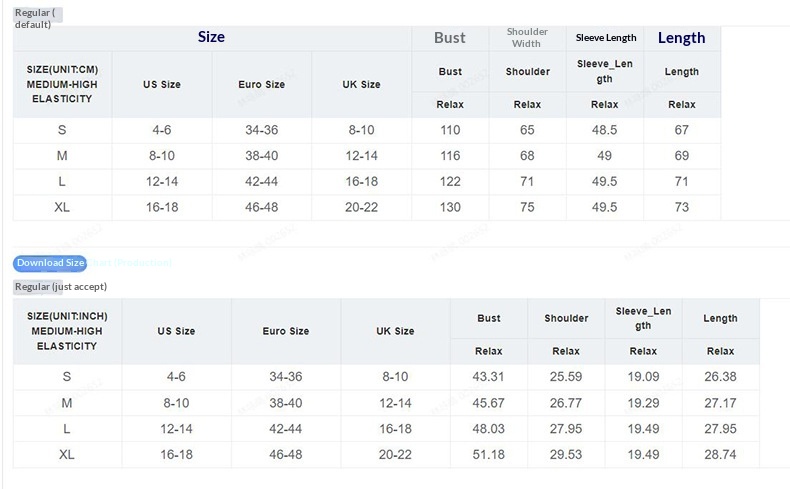This screenshot has width=790, height=489.
Task: Open the faint Chart (Production) link
Action: point(130,263)
